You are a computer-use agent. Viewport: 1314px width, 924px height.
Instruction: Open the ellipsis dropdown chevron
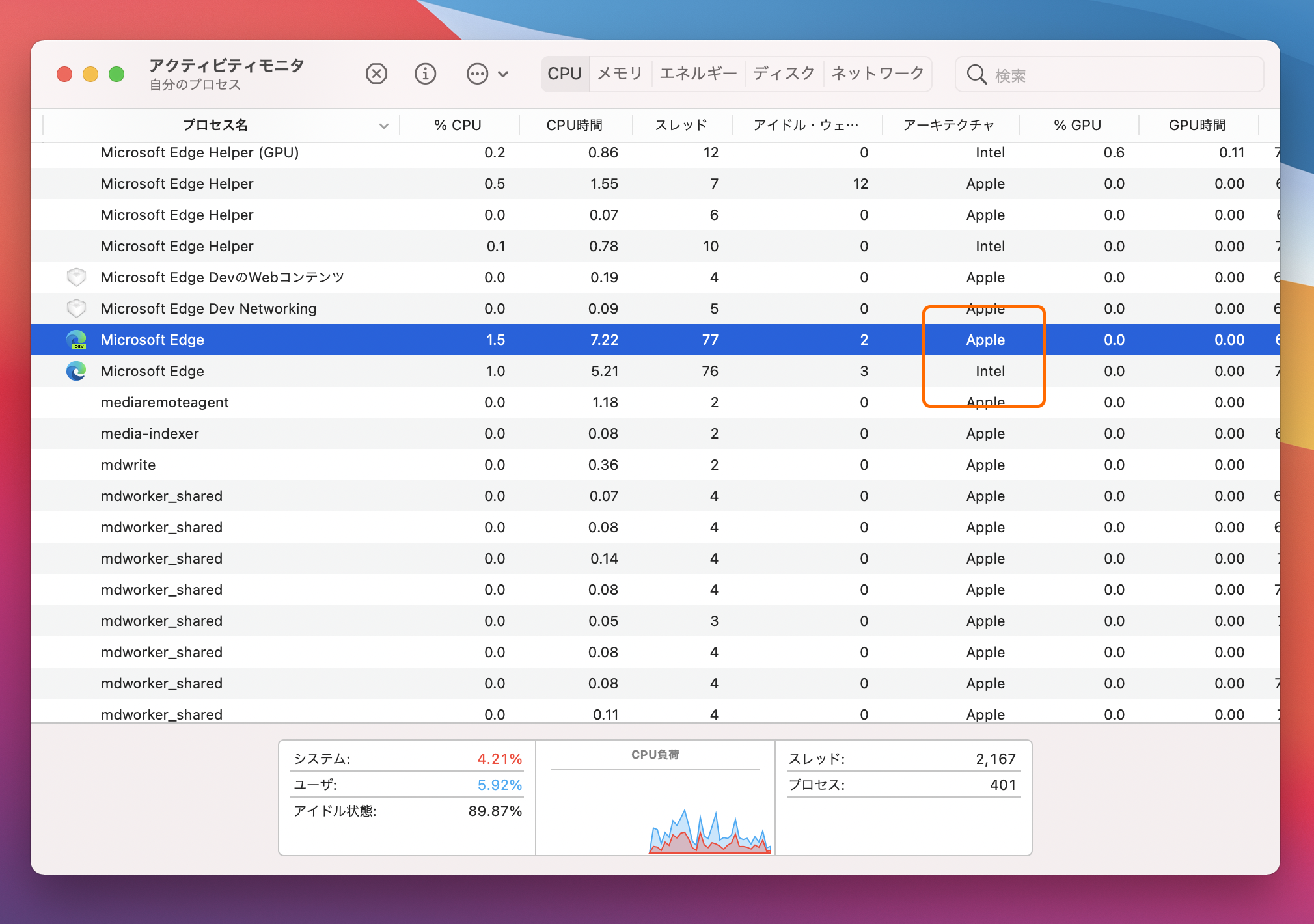(x=502, y=74)
